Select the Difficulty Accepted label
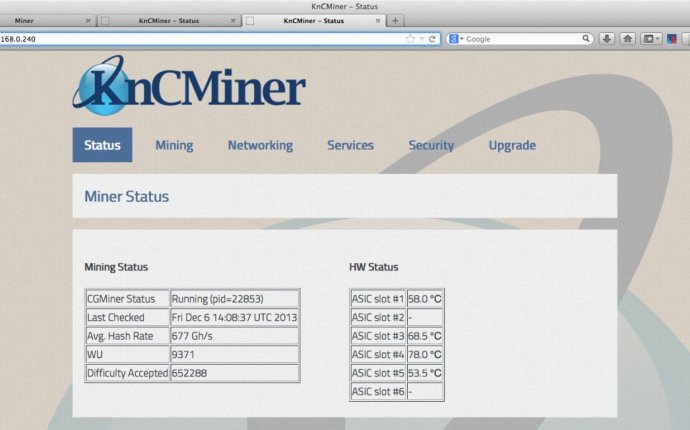 pos(127,373)
